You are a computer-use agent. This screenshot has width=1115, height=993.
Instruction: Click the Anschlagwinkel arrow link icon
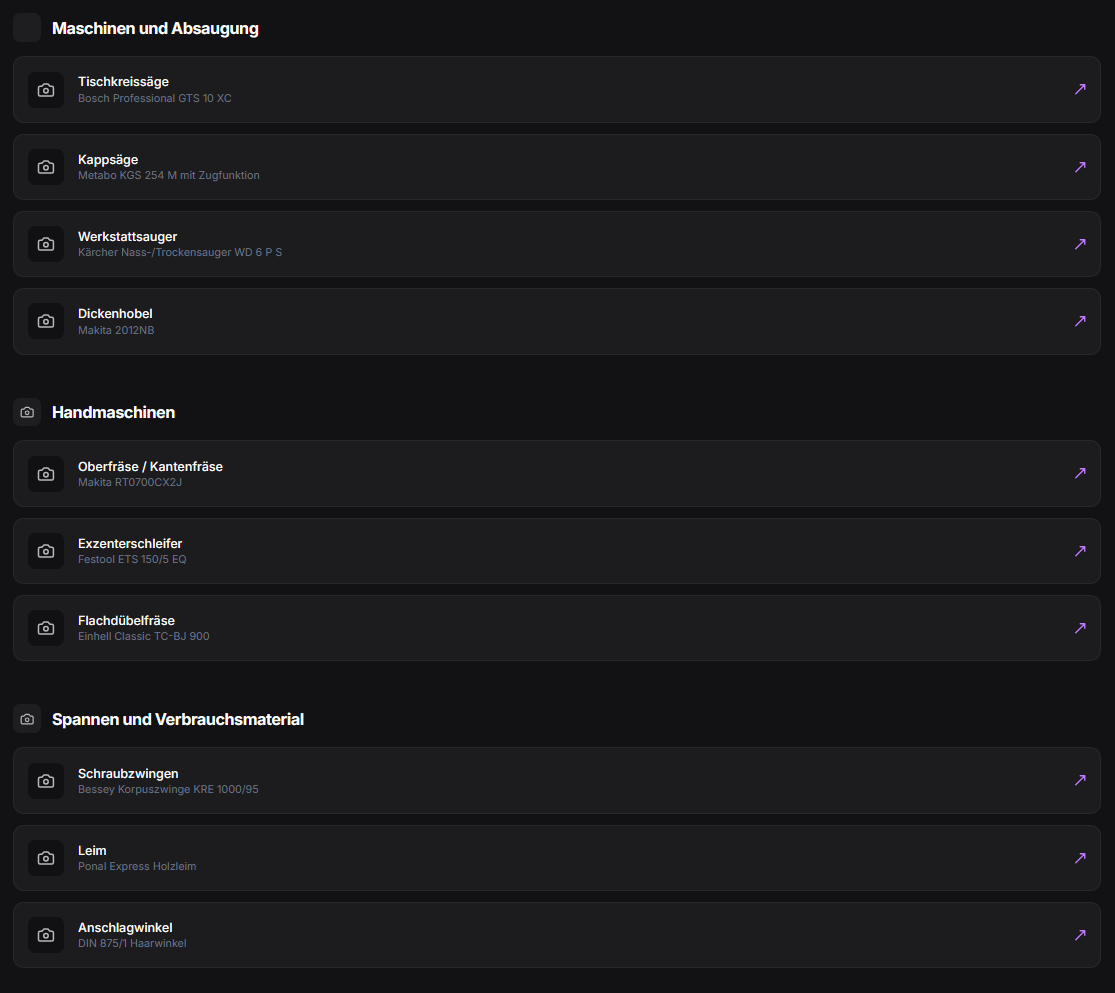tap(1080, 935)
